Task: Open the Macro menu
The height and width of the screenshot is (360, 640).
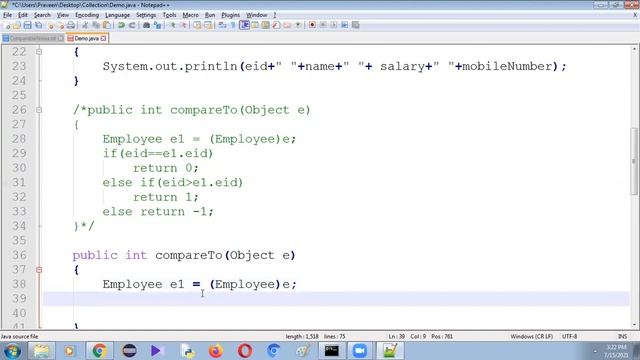Action: [x=190, y=15]
